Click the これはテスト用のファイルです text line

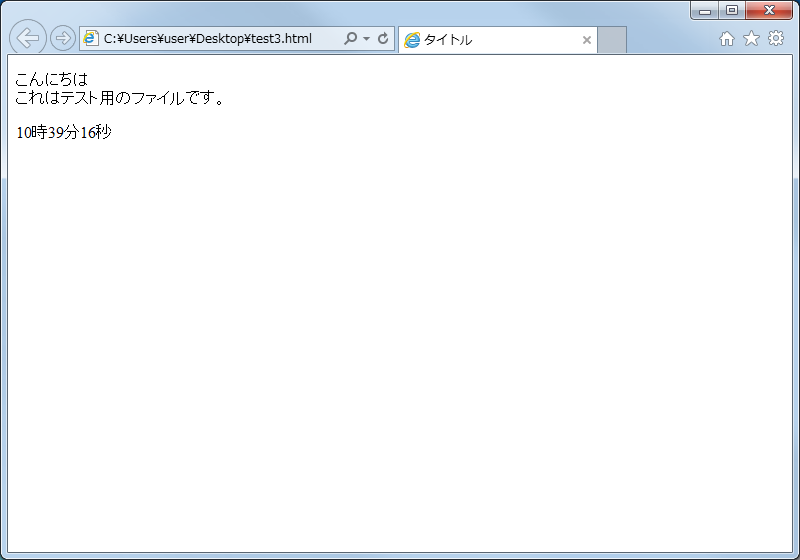click(x=120, y=98)
